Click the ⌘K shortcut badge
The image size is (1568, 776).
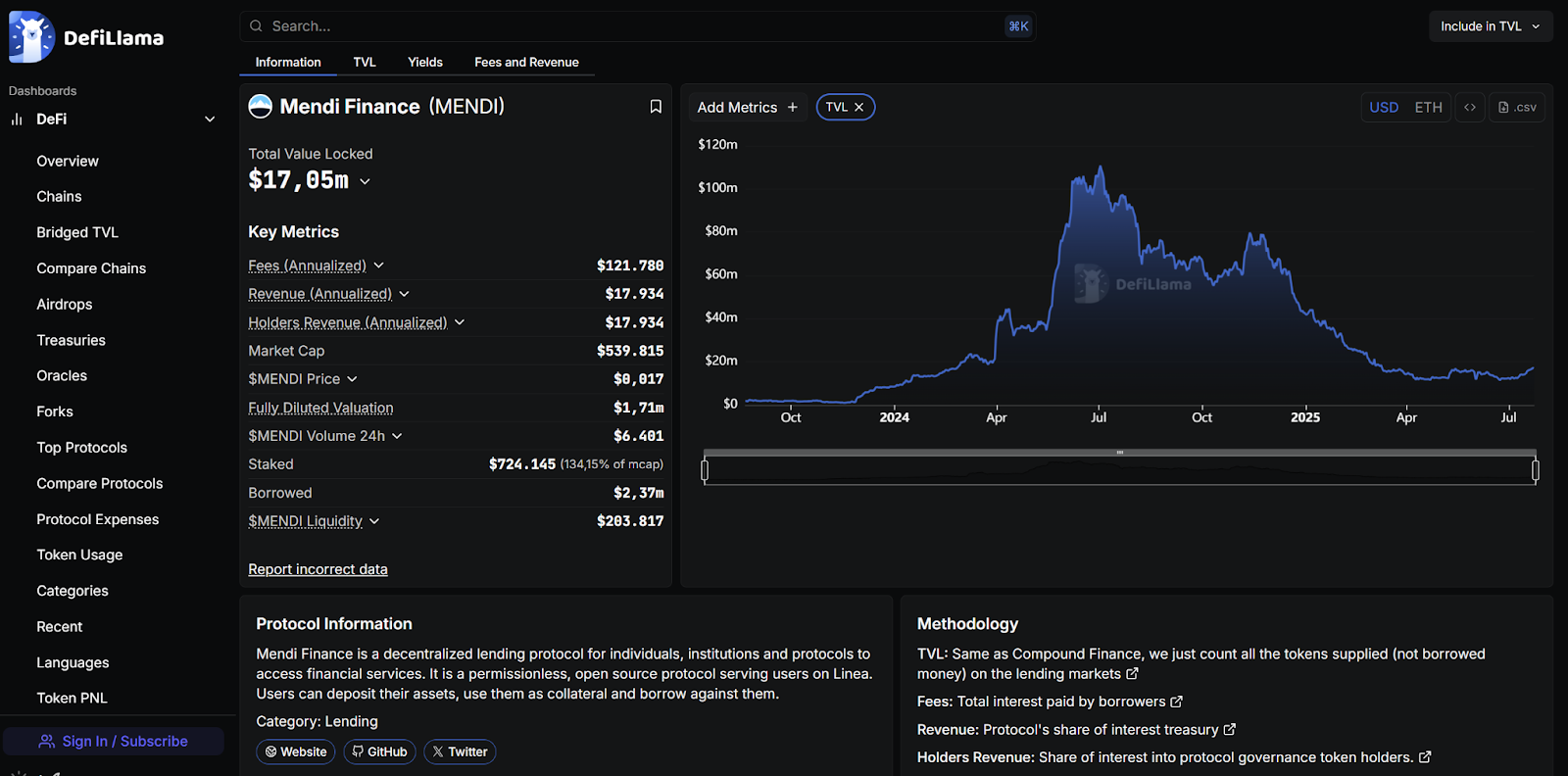[1018, 26]
